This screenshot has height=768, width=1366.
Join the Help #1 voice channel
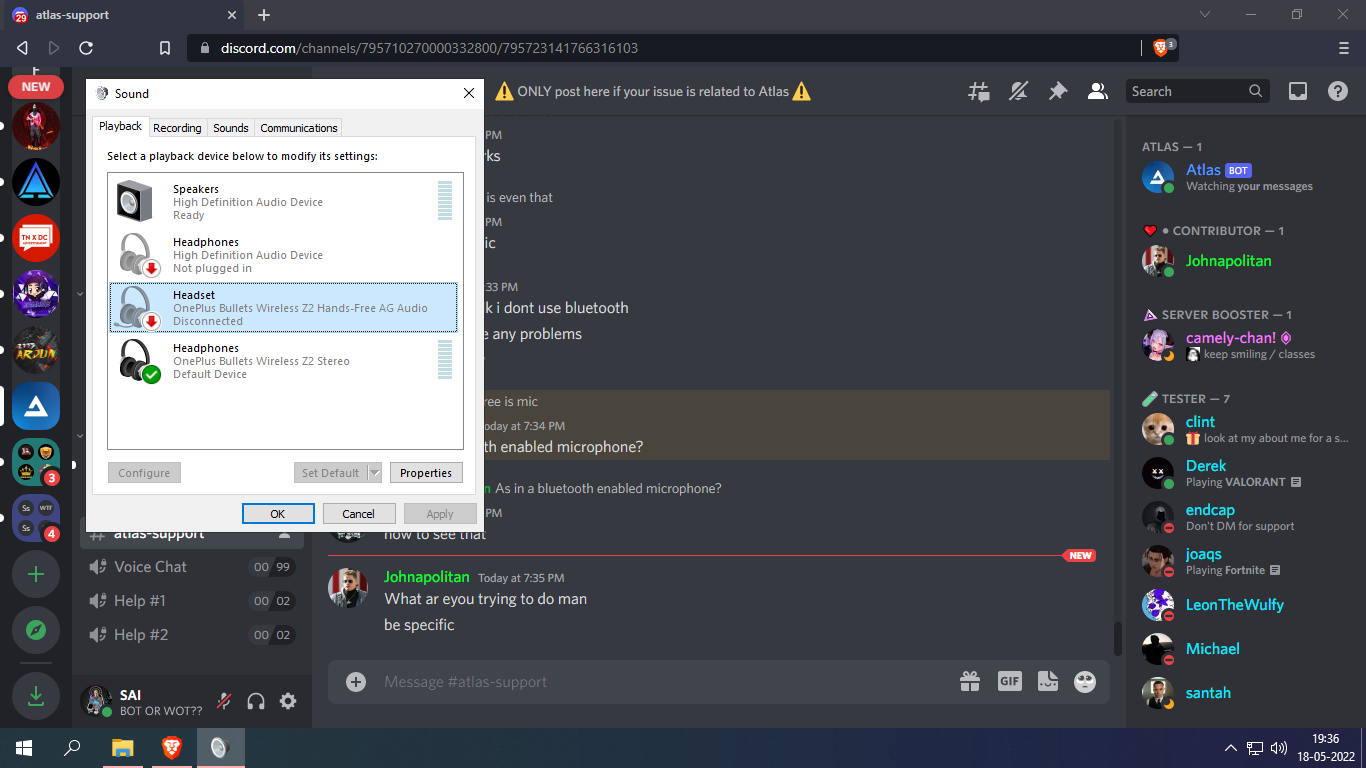point(190,601)
